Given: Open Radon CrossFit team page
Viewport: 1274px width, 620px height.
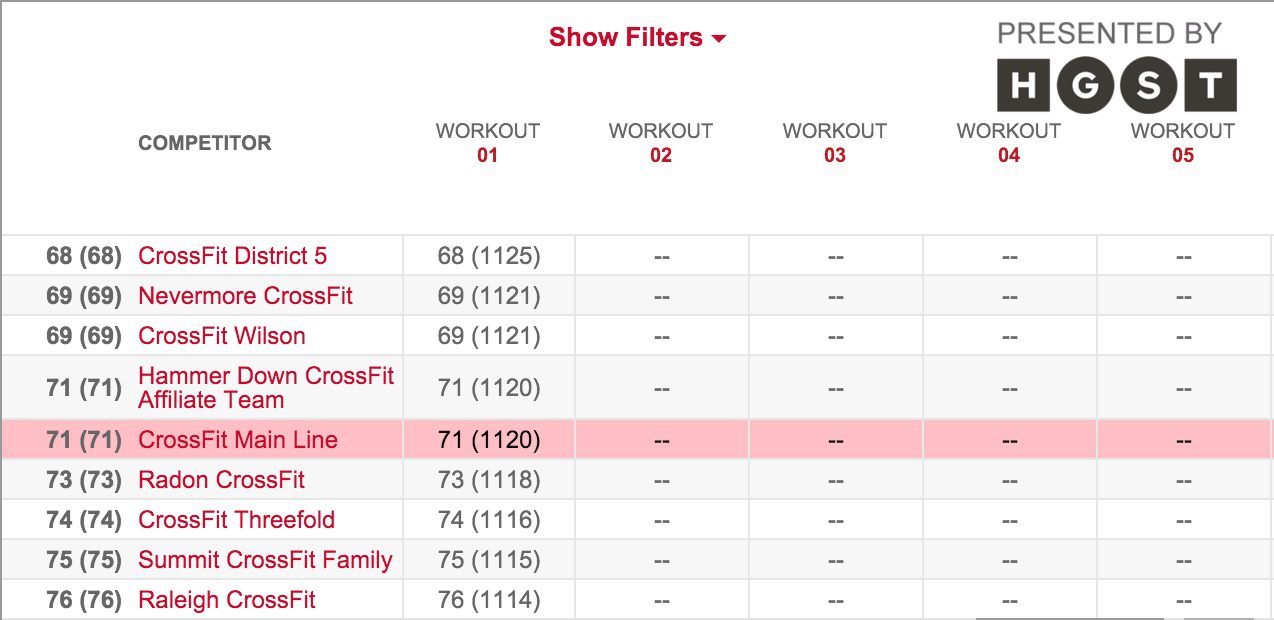Looking at the screenshot, I should click(x=221, y=480).
